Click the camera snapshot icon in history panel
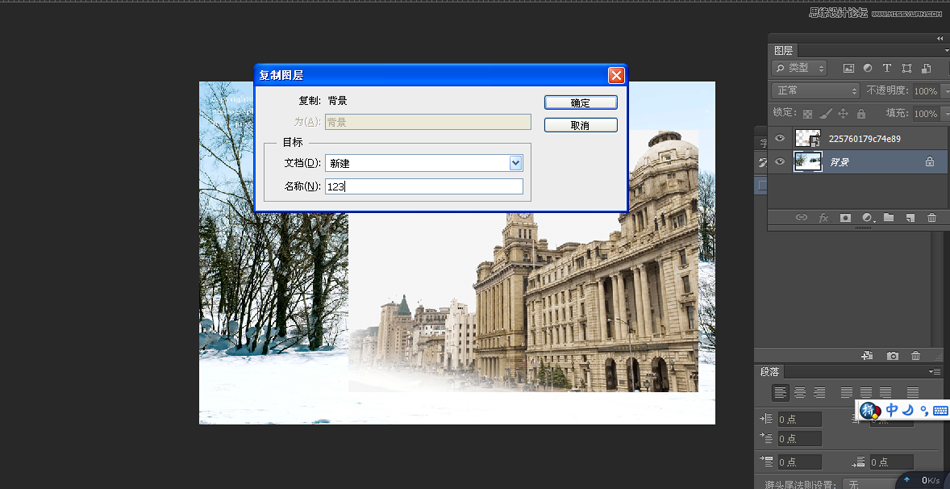 click(x=893, y=356)
